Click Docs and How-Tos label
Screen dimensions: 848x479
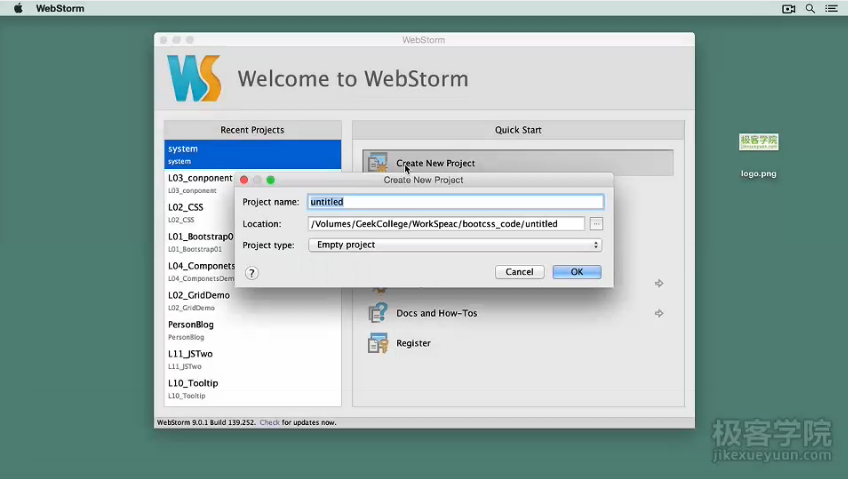[436, 313]
